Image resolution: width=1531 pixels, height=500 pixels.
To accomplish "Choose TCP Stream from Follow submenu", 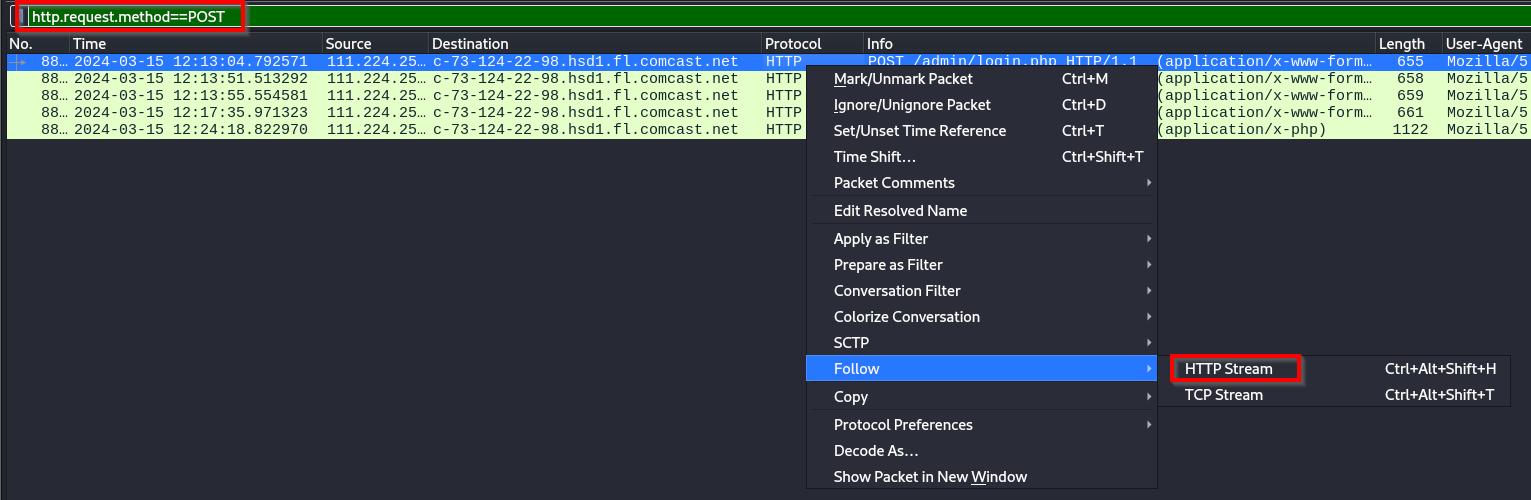I will pos(1223,395).
